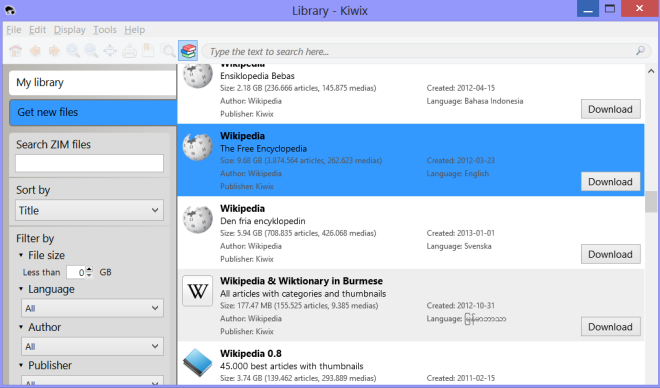The image size is (660, 388).
Task: Download the English Wikipedia file
Action: (610, 182)
